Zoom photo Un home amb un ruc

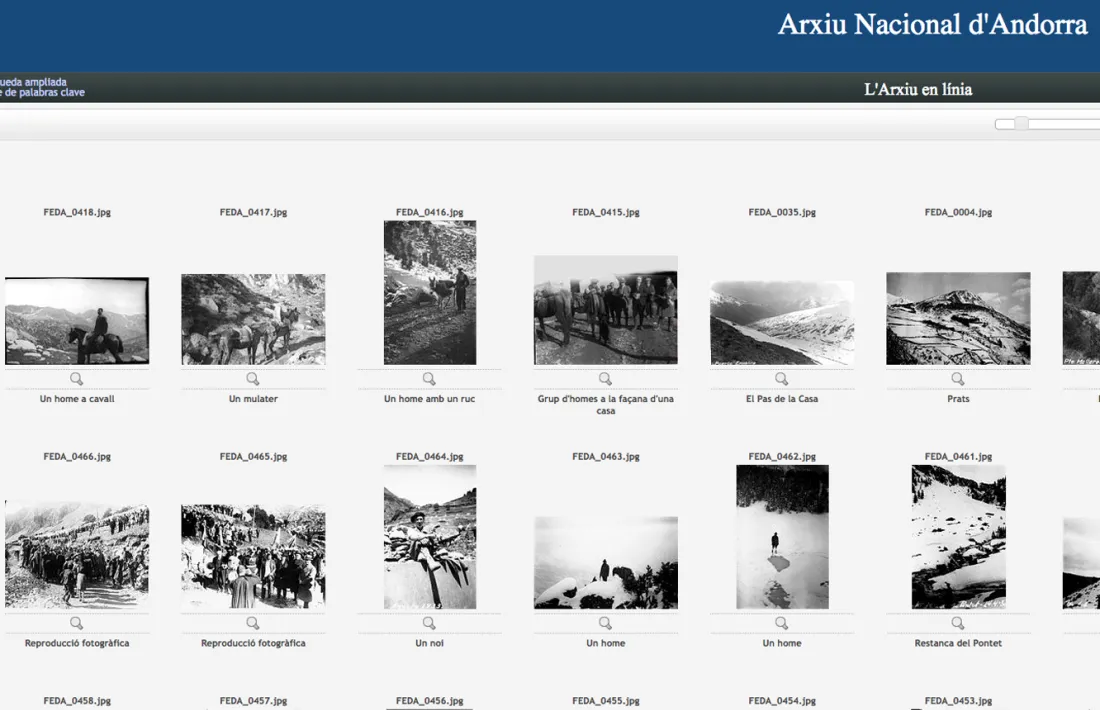429,379
